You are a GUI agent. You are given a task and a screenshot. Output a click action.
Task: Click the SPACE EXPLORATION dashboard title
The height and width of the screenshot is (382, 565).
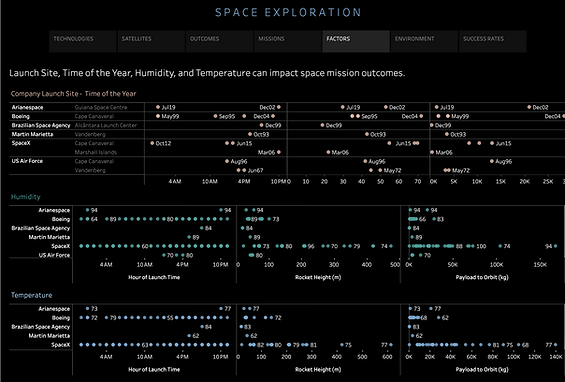tap(288, 12)
